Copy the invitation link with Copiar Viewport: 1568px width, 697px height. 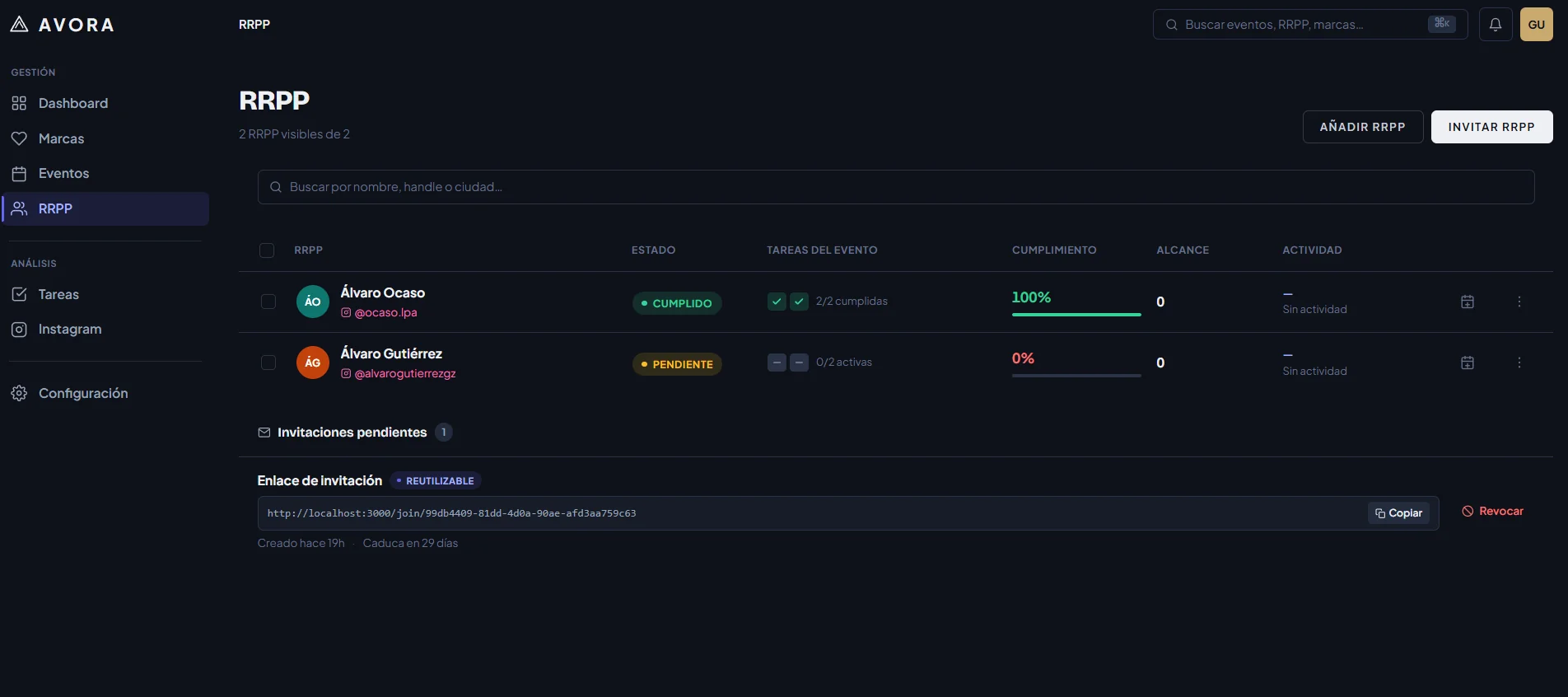tap(1398, 513)
